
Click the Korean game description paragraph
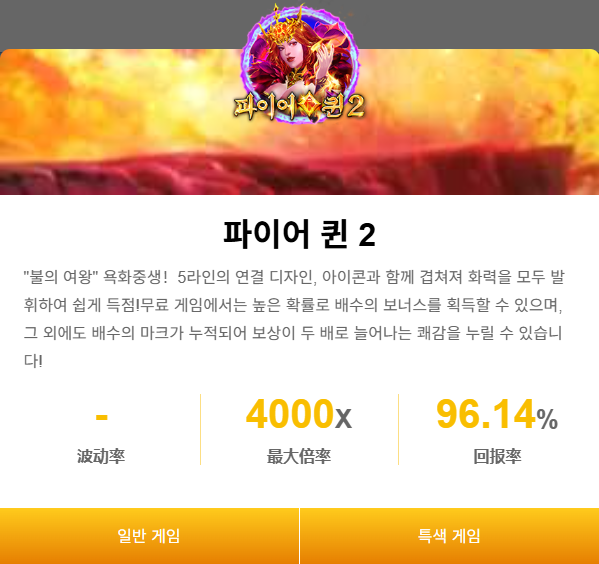293,319
